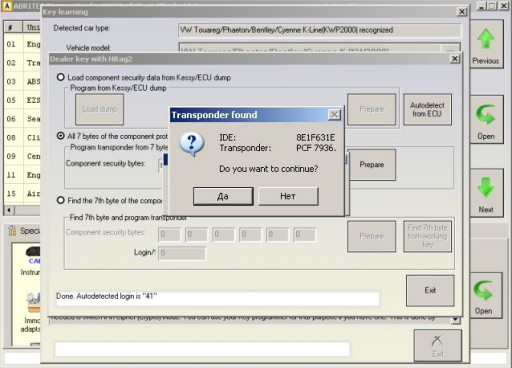Open the Vehicle model dropdown

click(x=450, y=49)
